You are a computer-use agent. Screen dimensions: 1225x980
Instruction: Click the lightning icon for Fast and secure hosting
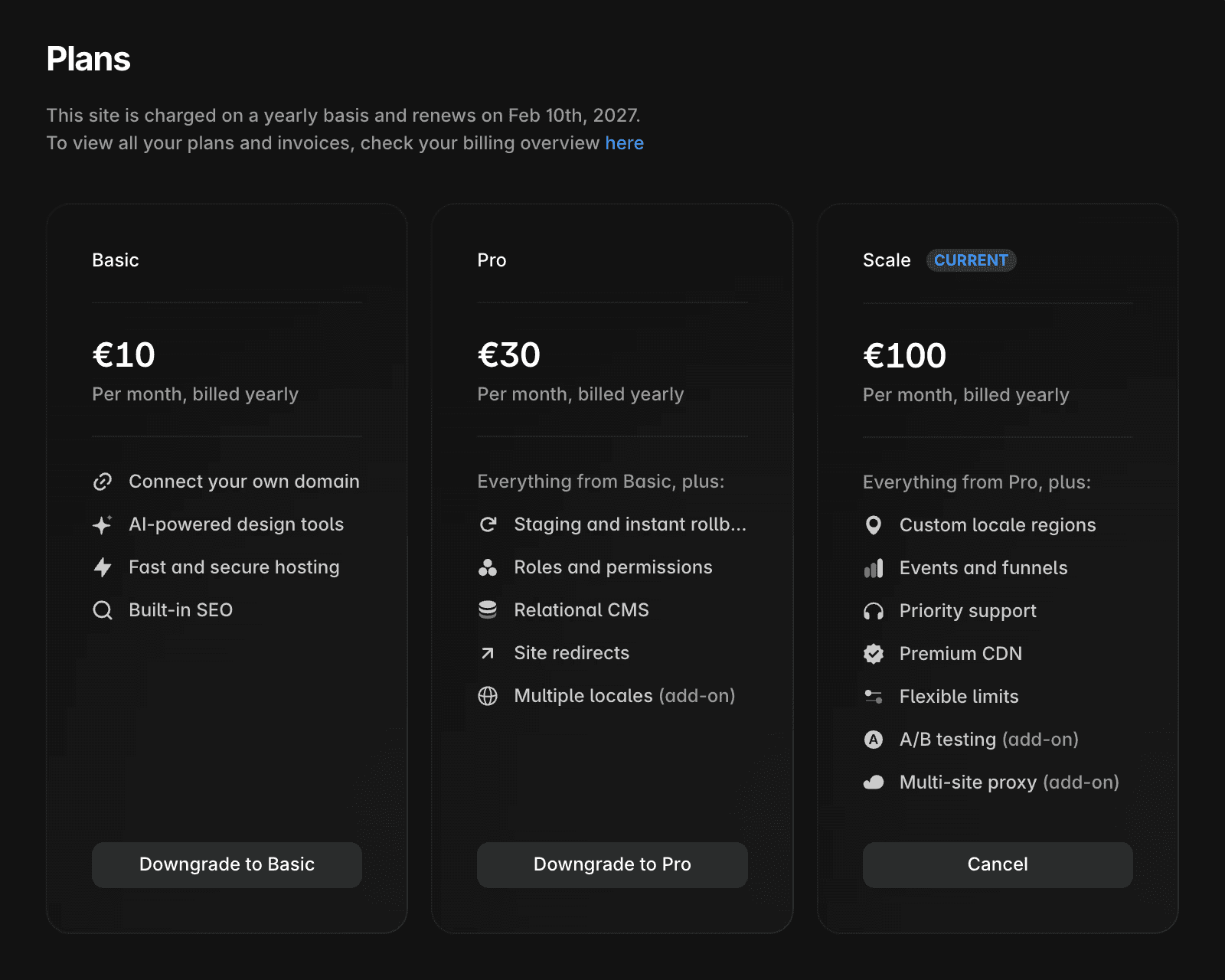tap(103, 567)
